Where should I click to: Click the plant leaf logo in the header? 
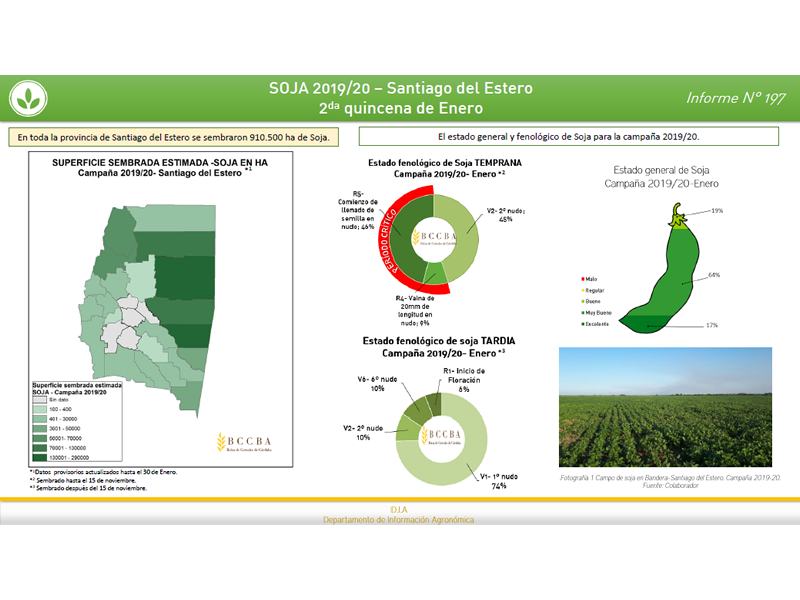coord(28,98)
